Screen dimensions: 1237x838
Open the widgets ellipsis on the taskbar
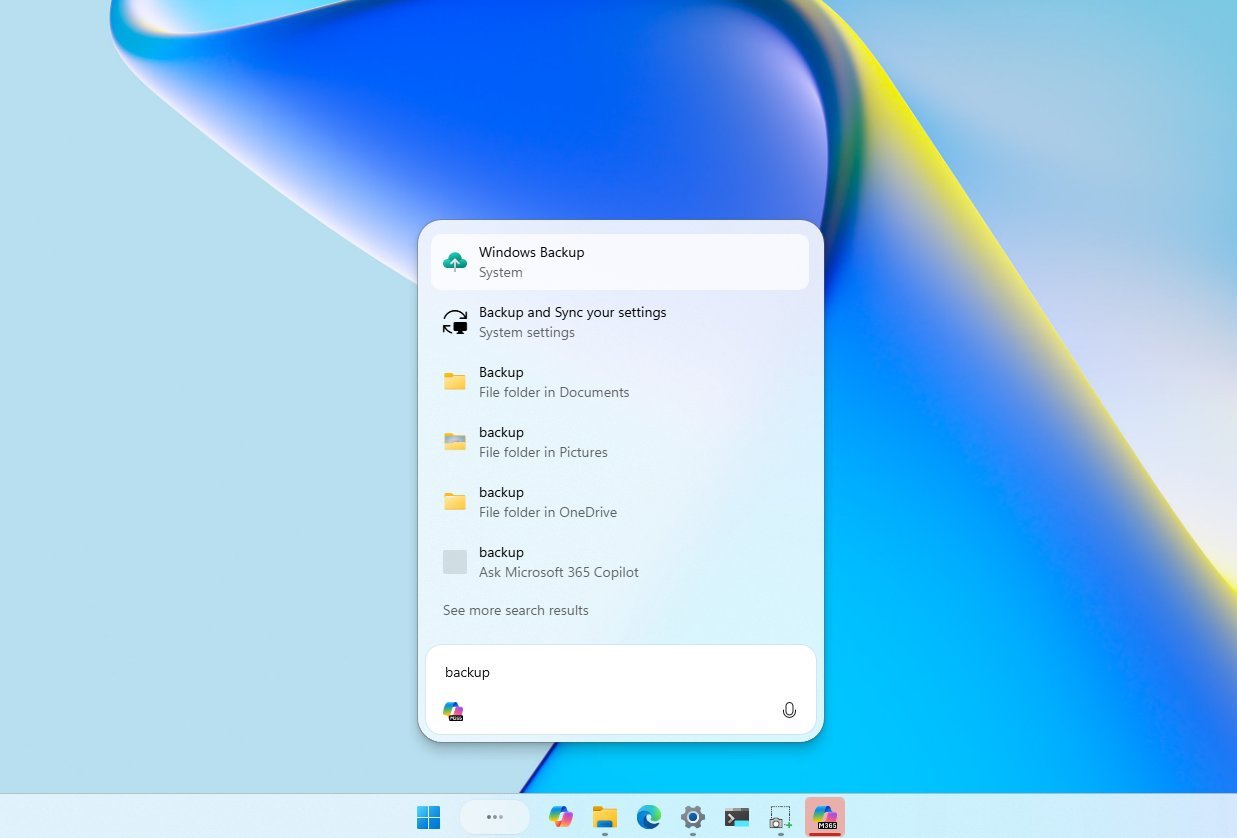point(494,817)
